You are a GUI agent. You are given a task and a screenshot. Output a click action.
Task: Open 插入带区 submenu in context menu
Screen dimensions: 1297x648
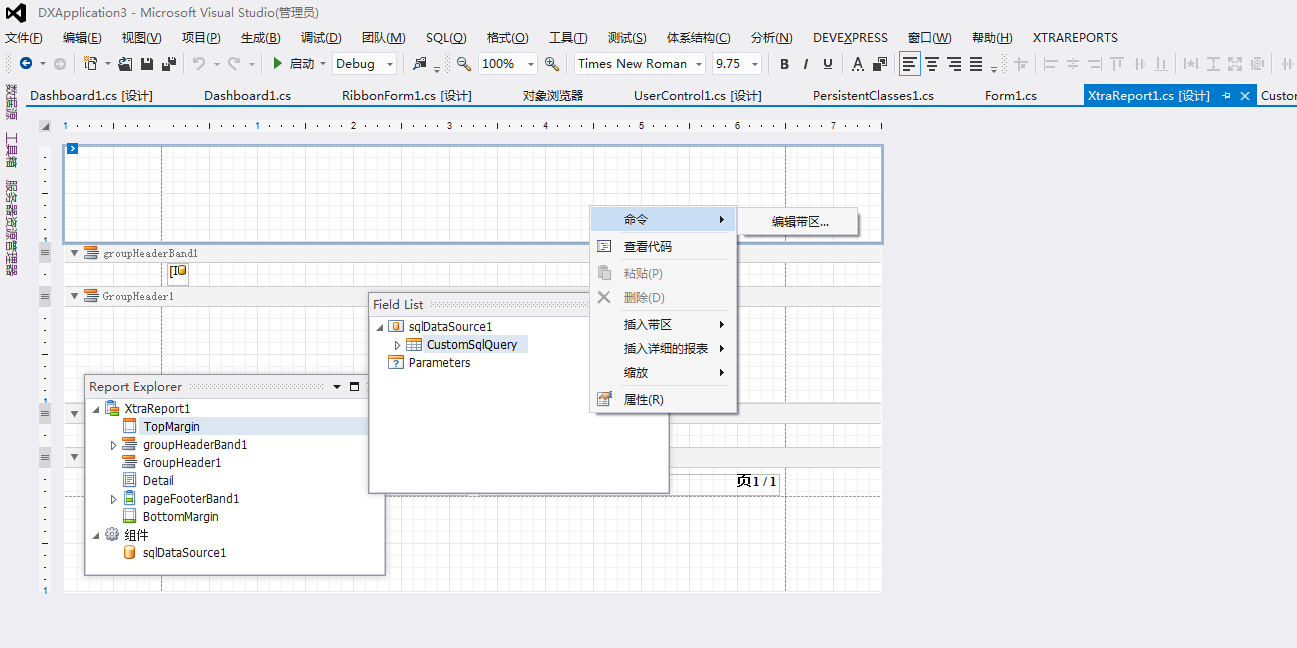tap(664, 325)
